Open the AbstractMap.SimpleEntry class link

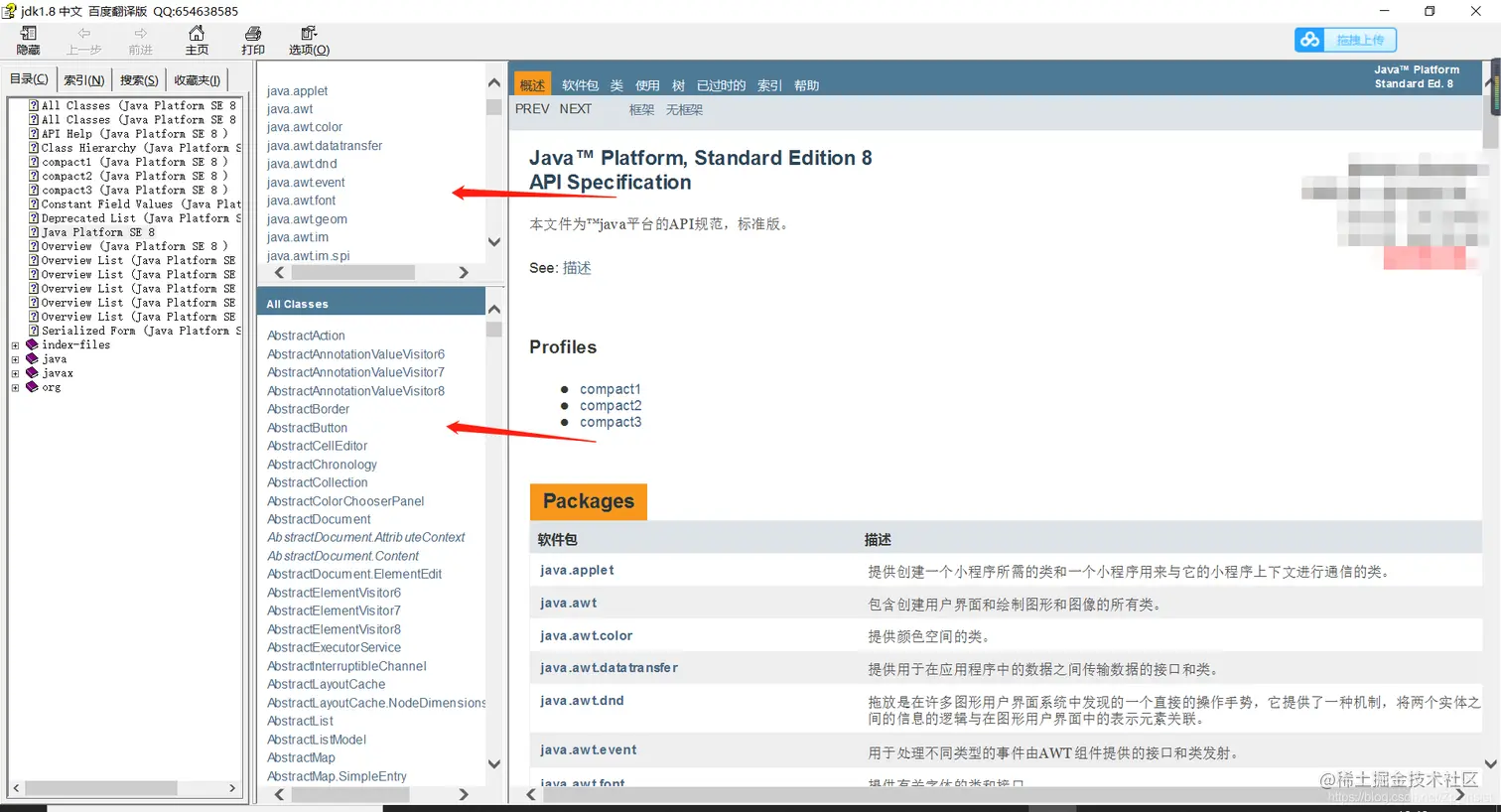point(337,776)
